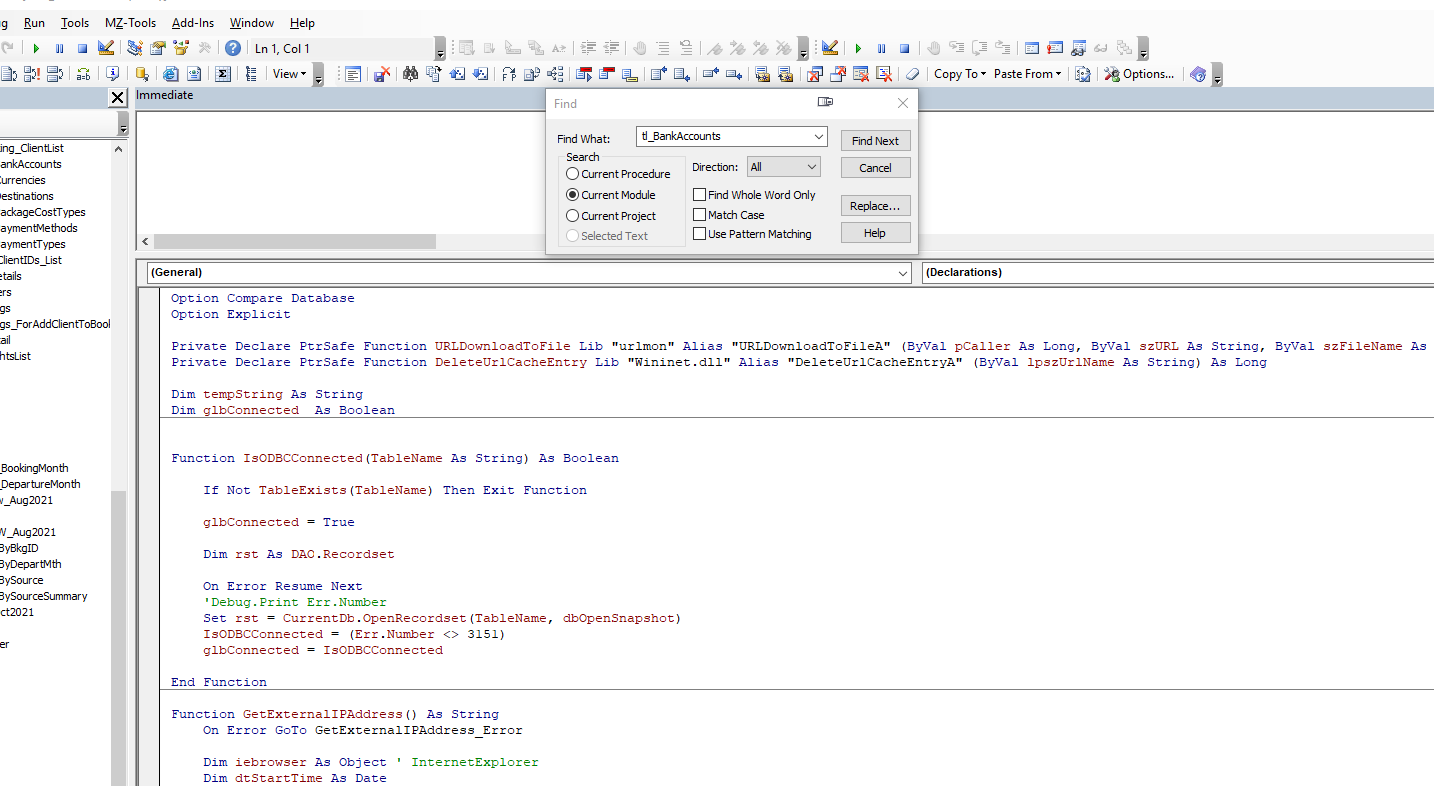
Task: Open MZ-Tools Options
Action: click(1139, 74)
